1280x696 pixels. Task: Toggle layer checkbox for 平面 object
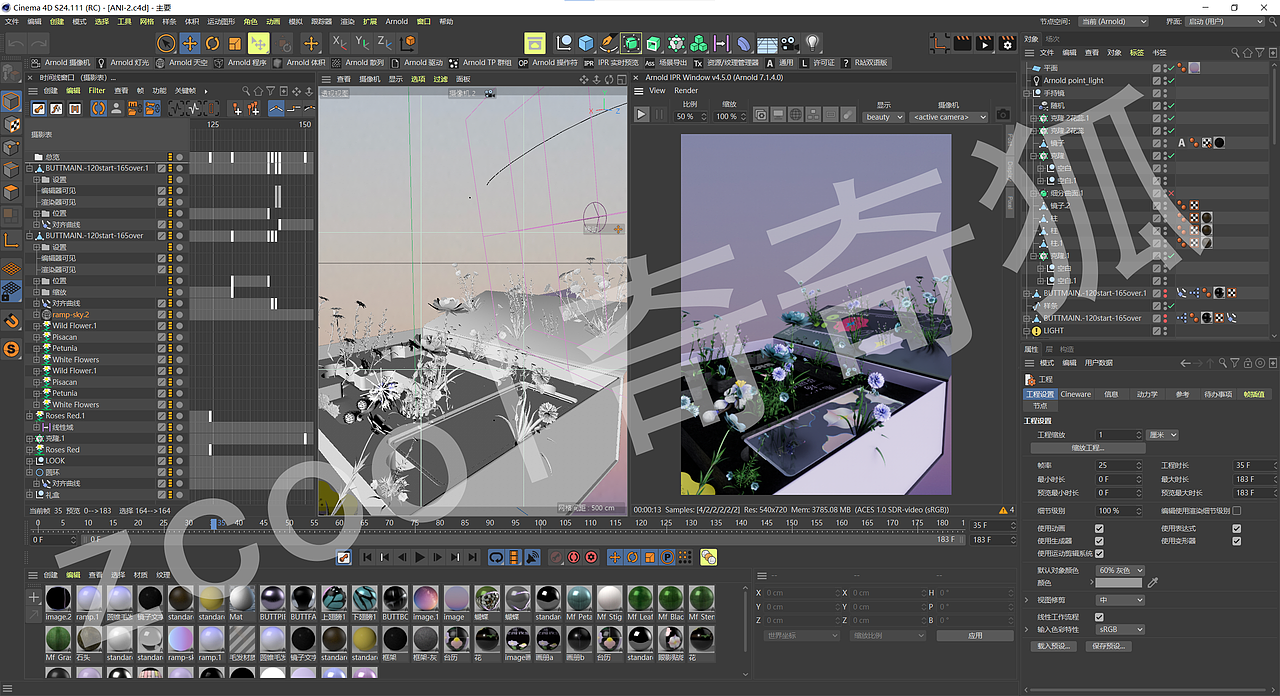coord(1157,68)
